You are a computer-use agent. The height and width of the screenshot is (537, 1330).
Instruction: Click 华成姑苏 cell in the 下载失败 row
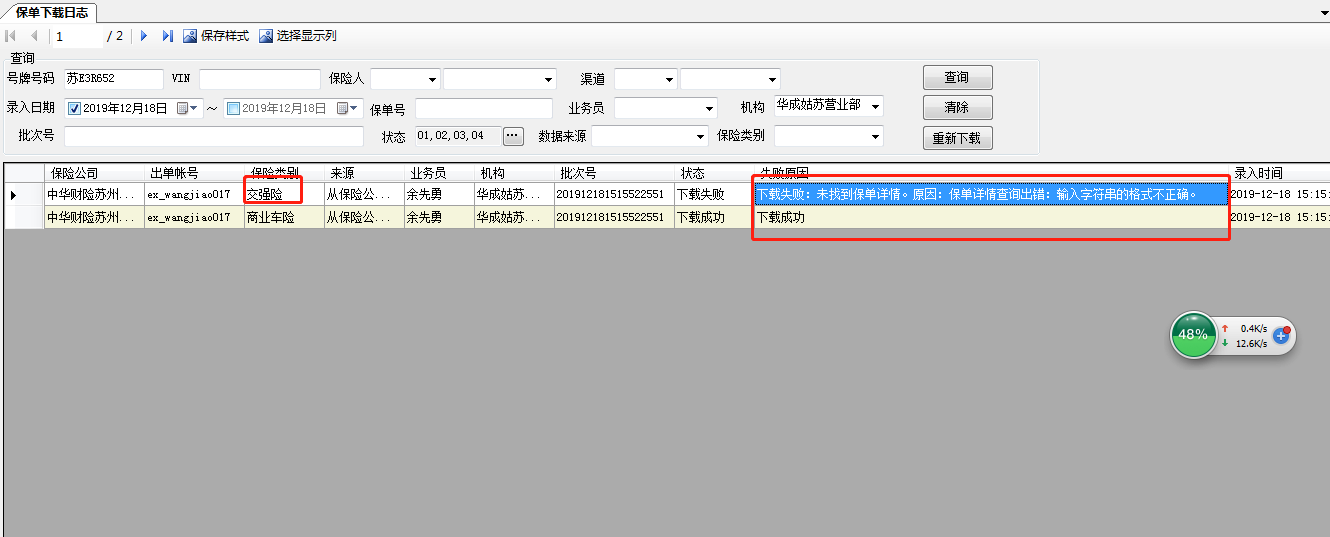(x=514, y=194)
